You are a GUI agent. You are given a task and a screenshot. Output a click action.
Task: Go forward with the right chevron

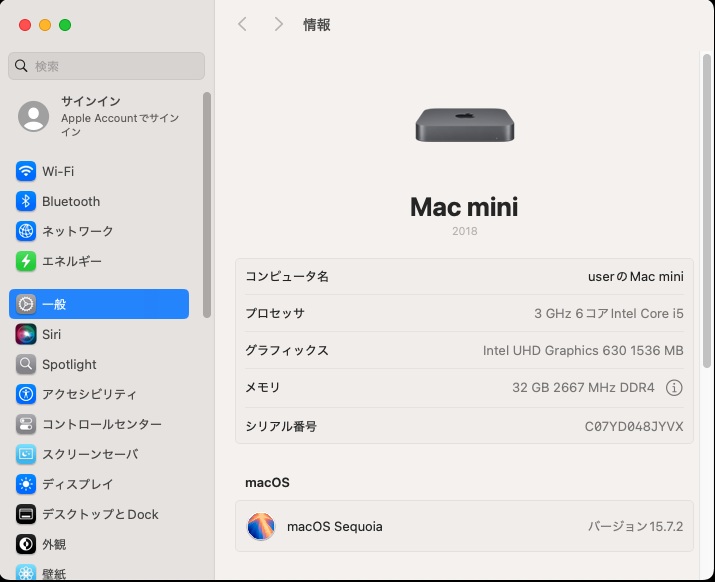point(278,24)
